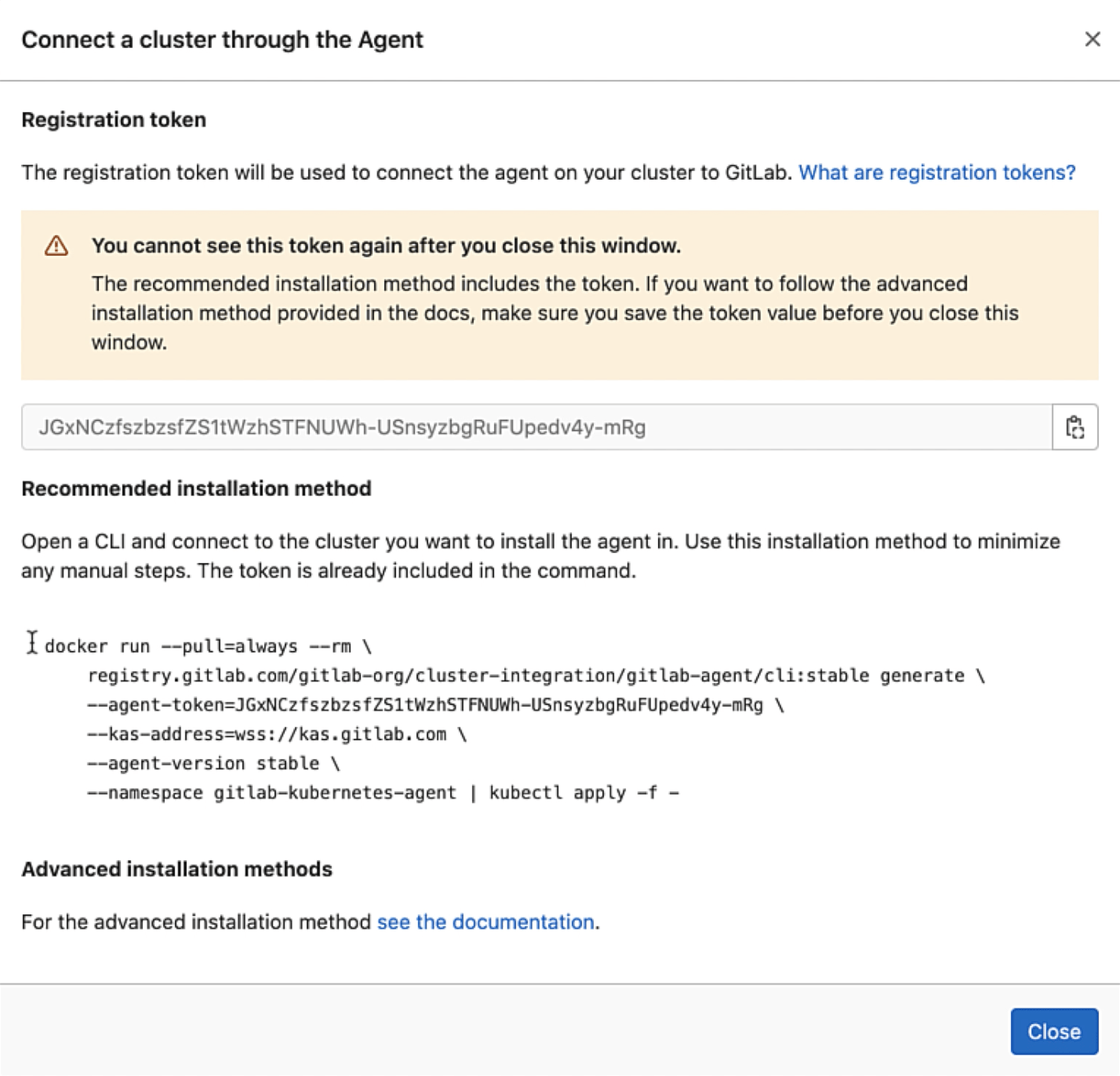The image size is (1120, 1076).
Task: Open the What are registration tokens link
Action: (x=936, y=173)
